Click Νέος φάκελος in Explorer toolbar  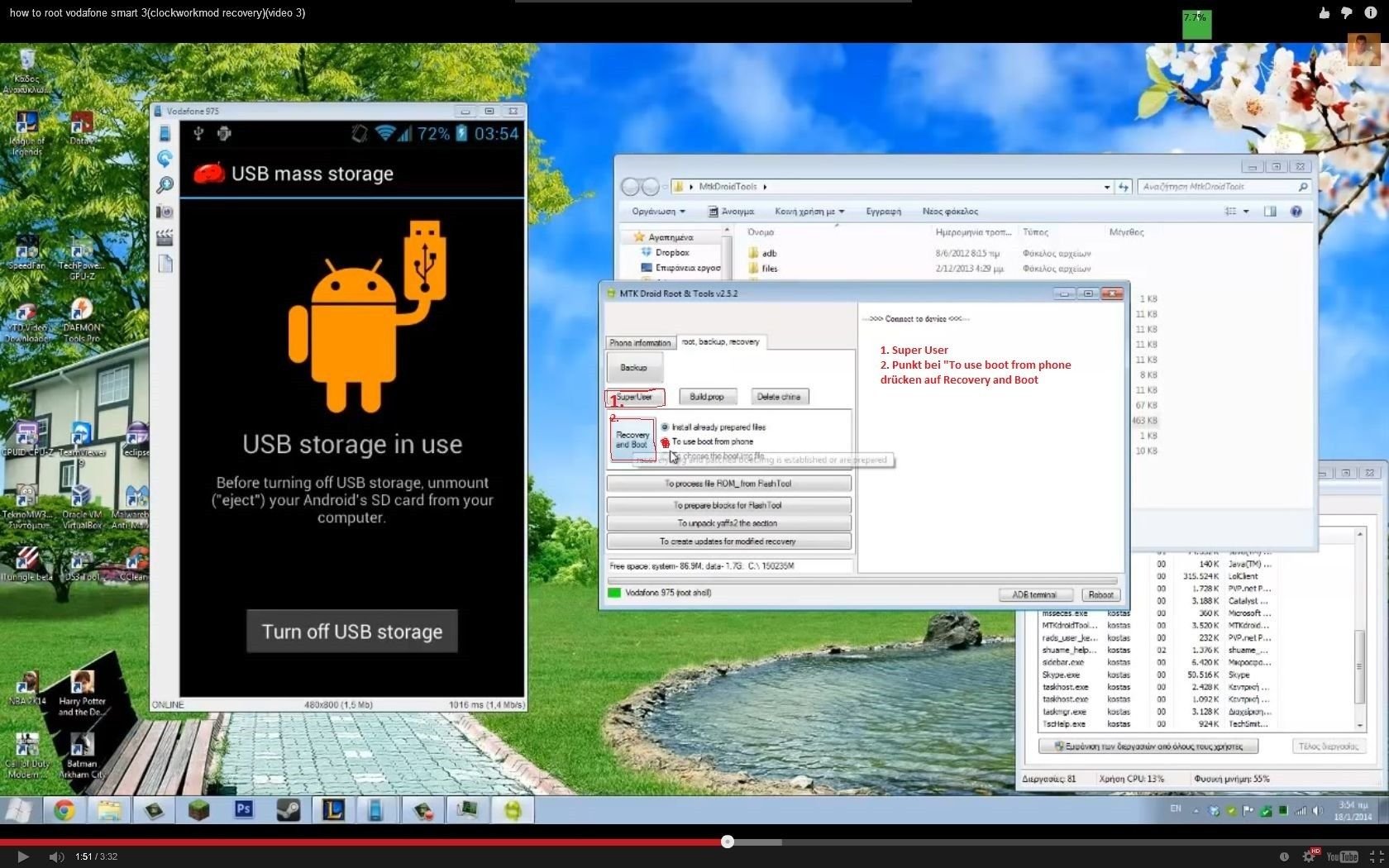[950, 212]
